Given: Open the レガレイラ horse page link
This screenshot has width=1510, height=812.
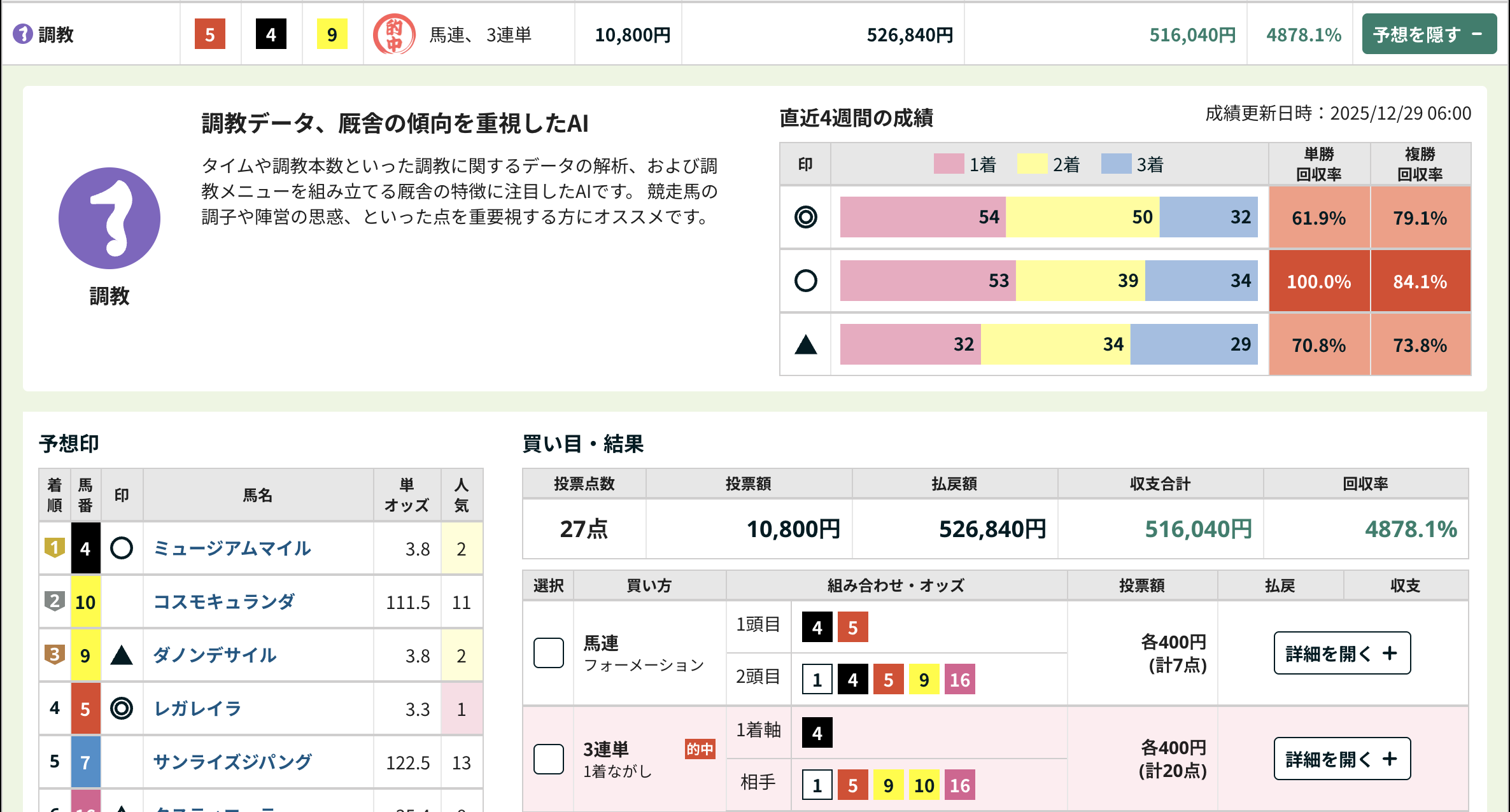Looking at the screenshot, I should pyautogui.click(x=197, y=708).
